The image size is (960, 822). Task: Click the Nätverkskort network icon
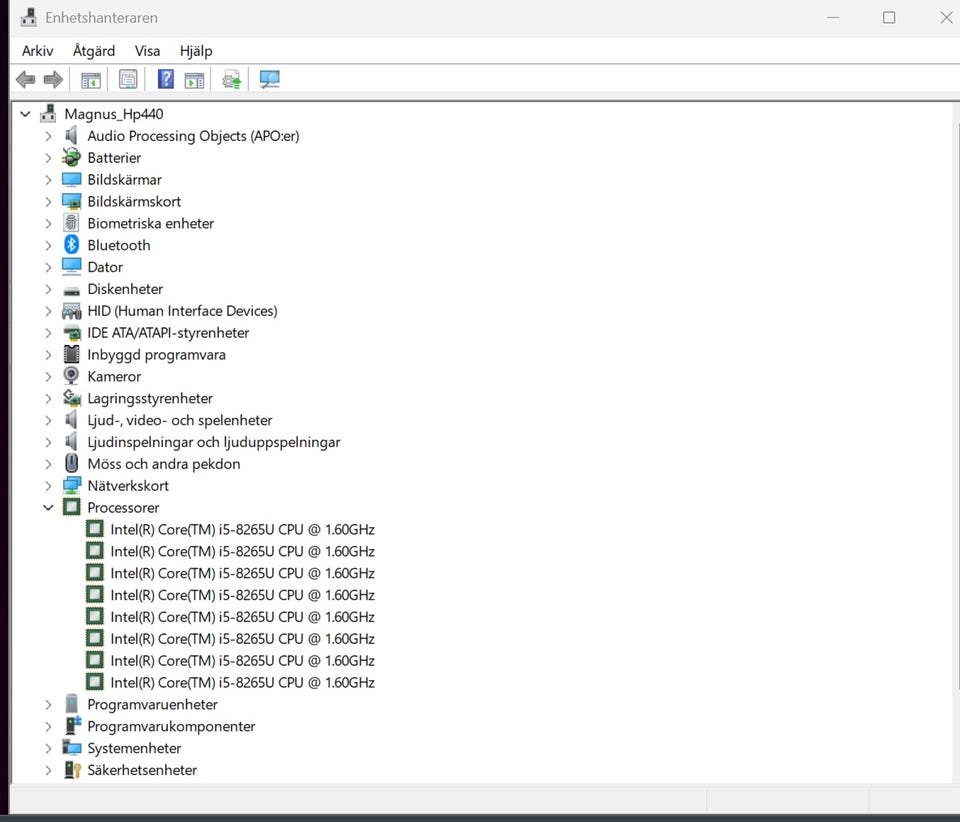click(71, 485)
